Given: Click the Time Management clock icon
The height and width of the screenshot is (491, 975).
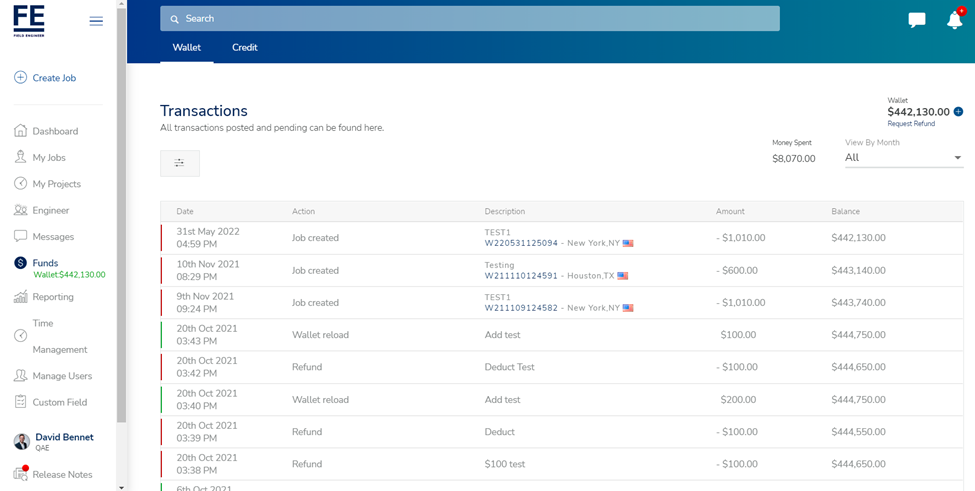Looking at the screenshot, I should (x=21, y=336).
